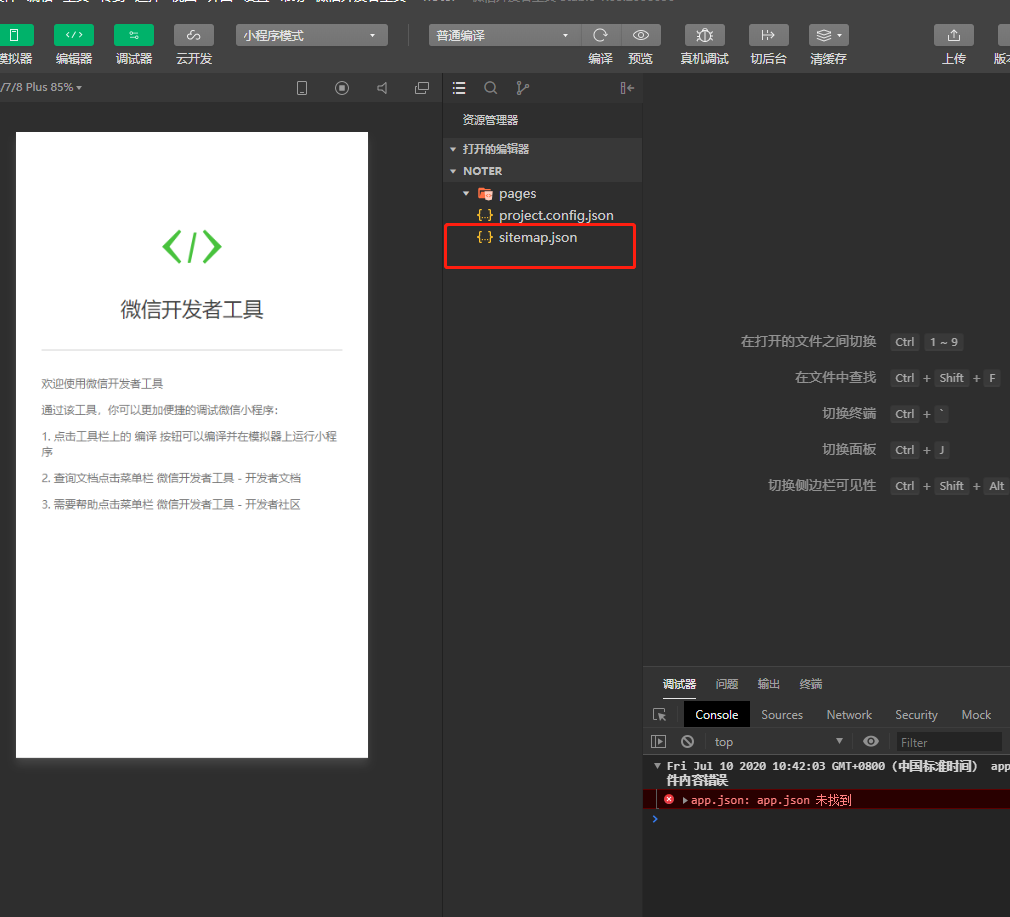Screen dimensions: 1010x917
Task: Select the Sources devtools tab
Action: coord(781,714)
